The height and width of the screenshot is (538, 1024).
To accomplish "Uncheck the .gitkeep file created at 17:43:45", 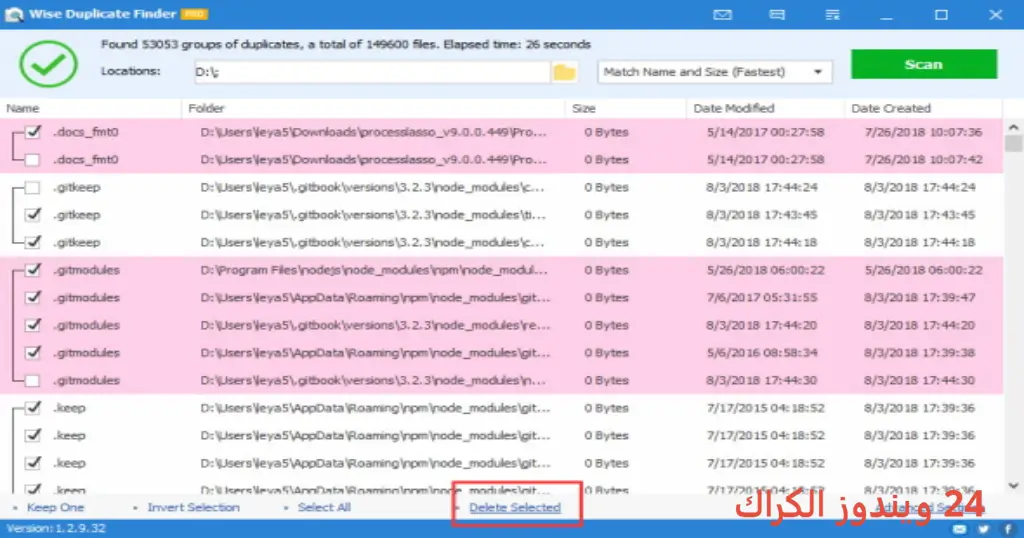I will (33, 215).
